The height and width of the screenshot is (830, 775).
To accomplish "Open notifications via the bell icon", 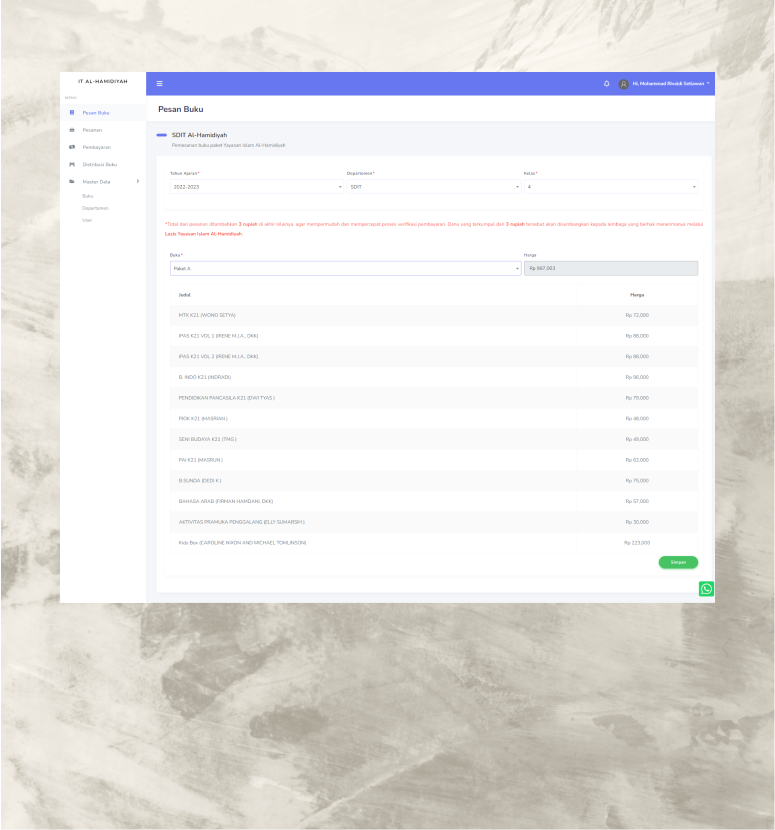I will [607, 83].
